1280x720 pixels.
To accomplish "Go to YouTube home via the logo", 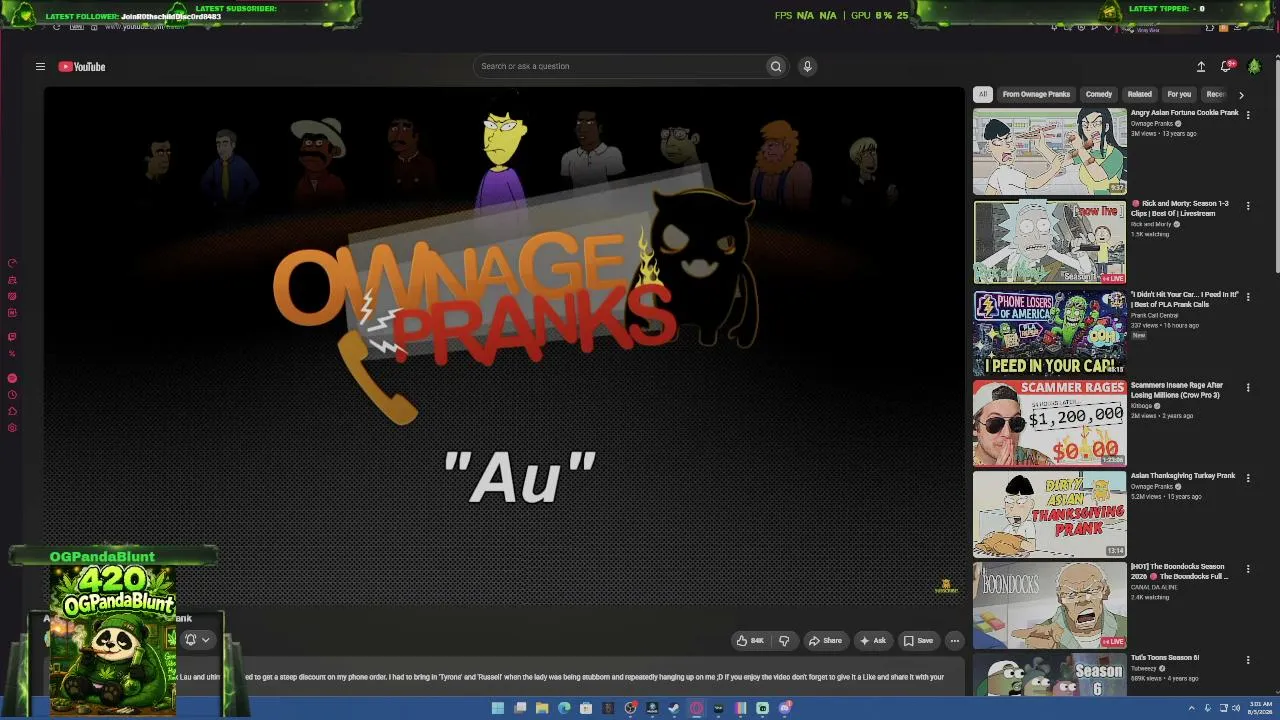I will 82,67.
